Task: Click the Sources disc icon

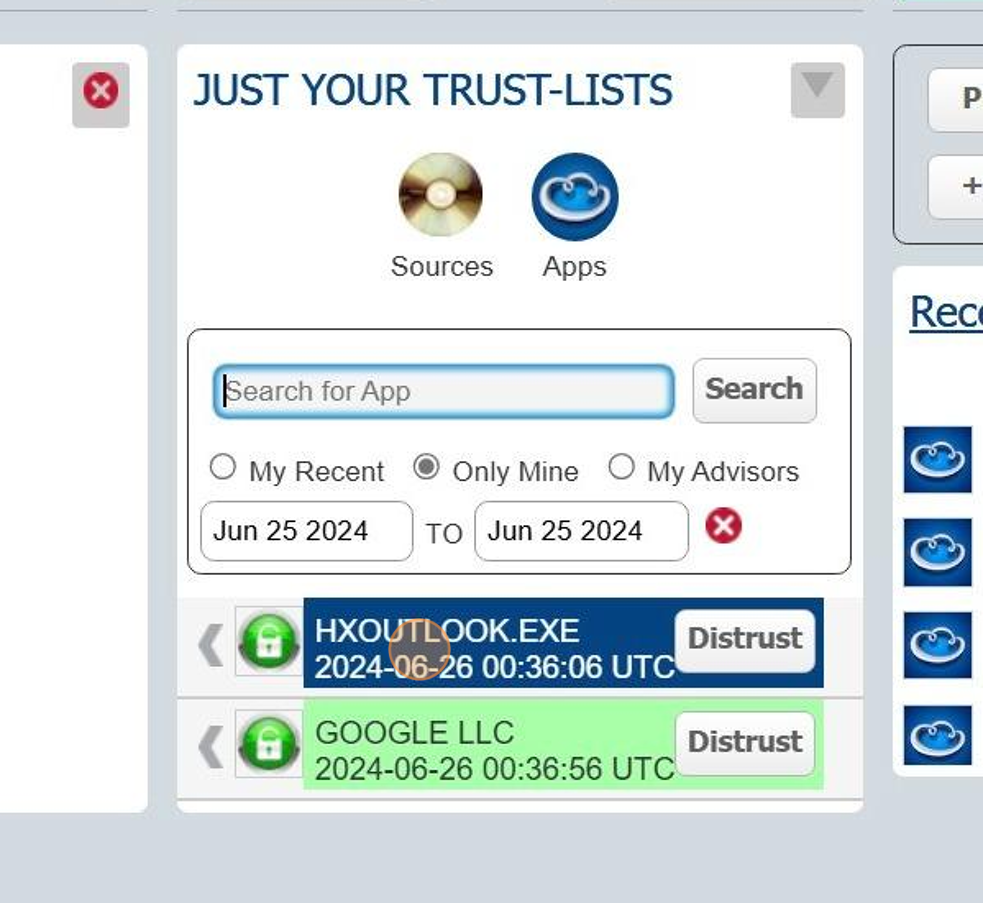Action: (x=440, y=195)
